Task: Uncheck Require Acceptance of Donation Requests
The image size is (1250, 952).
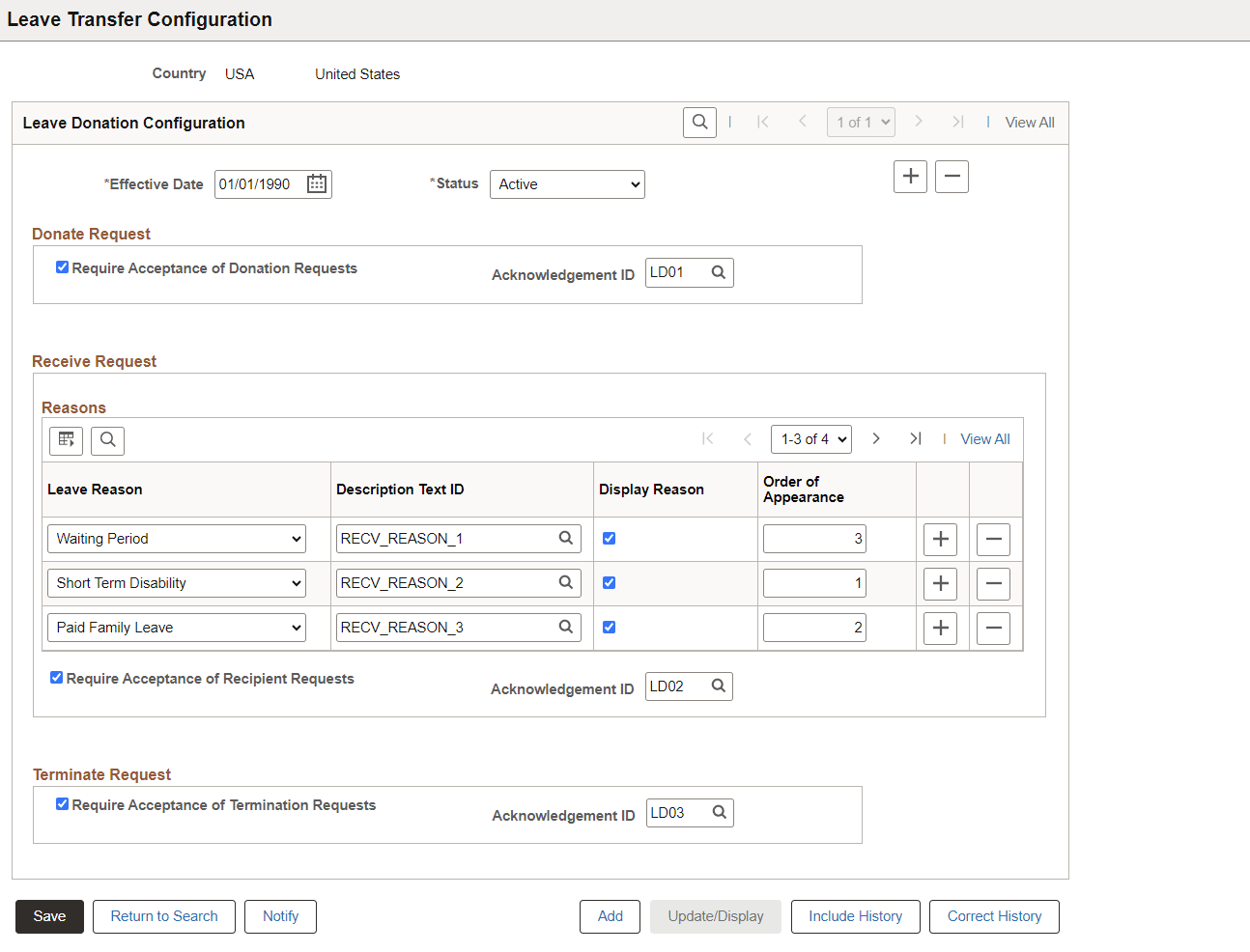Action: pos(62,268)
